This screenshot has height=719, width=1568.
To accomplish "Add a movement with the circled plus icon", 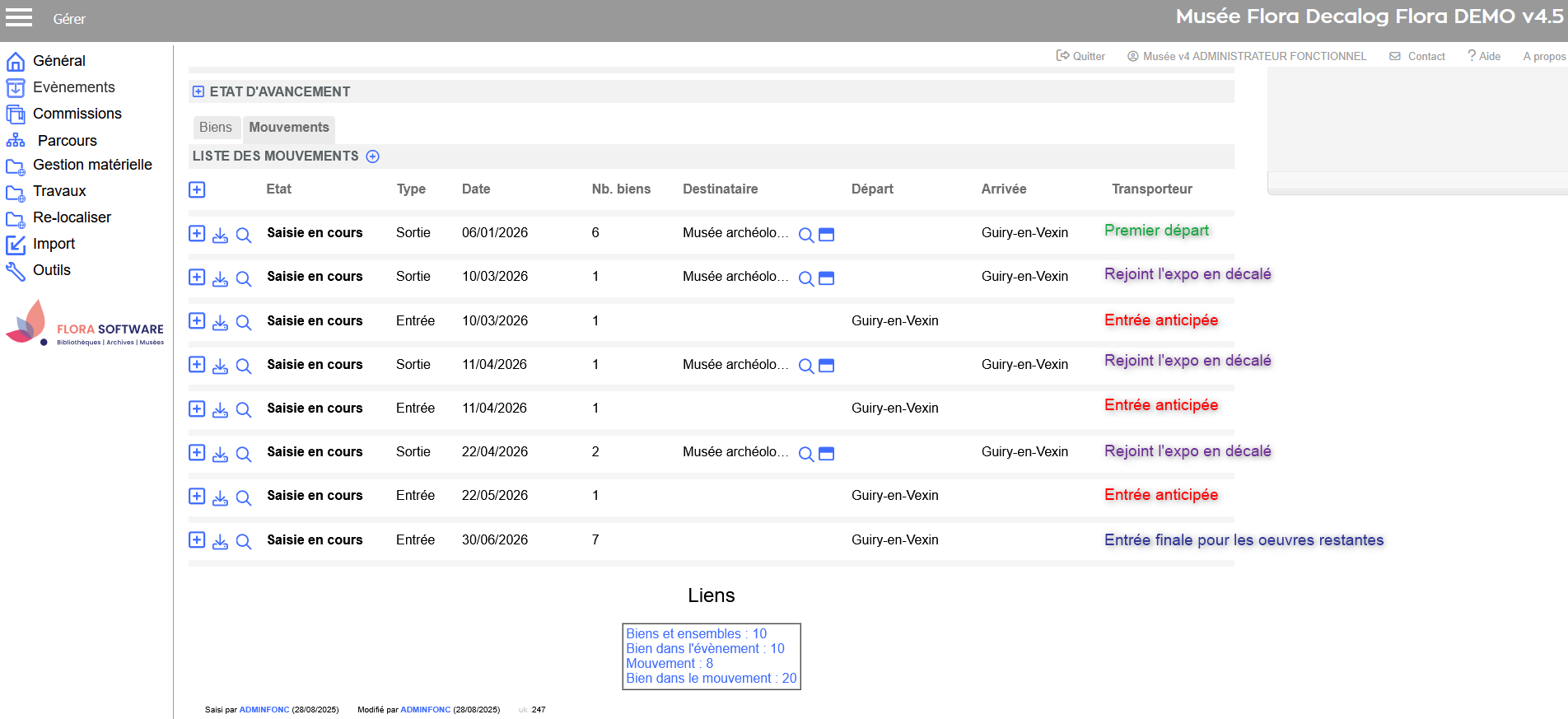I will tap(373, 156).
